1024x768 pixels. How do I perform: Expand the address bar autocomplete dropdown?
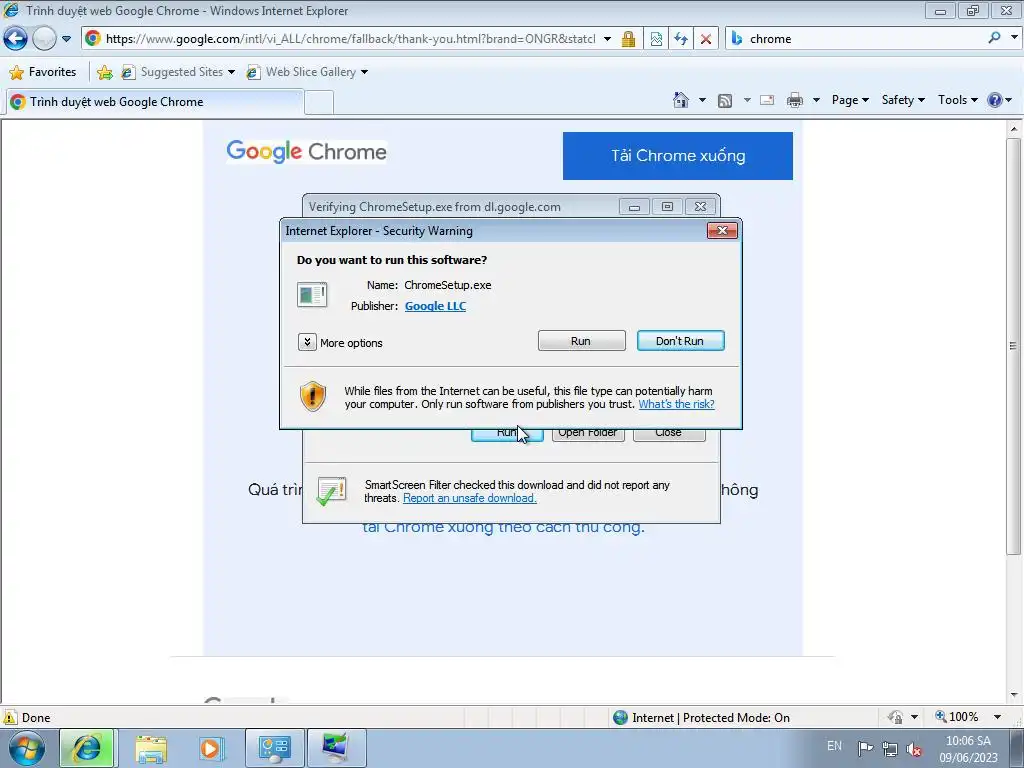coord(607,39)
